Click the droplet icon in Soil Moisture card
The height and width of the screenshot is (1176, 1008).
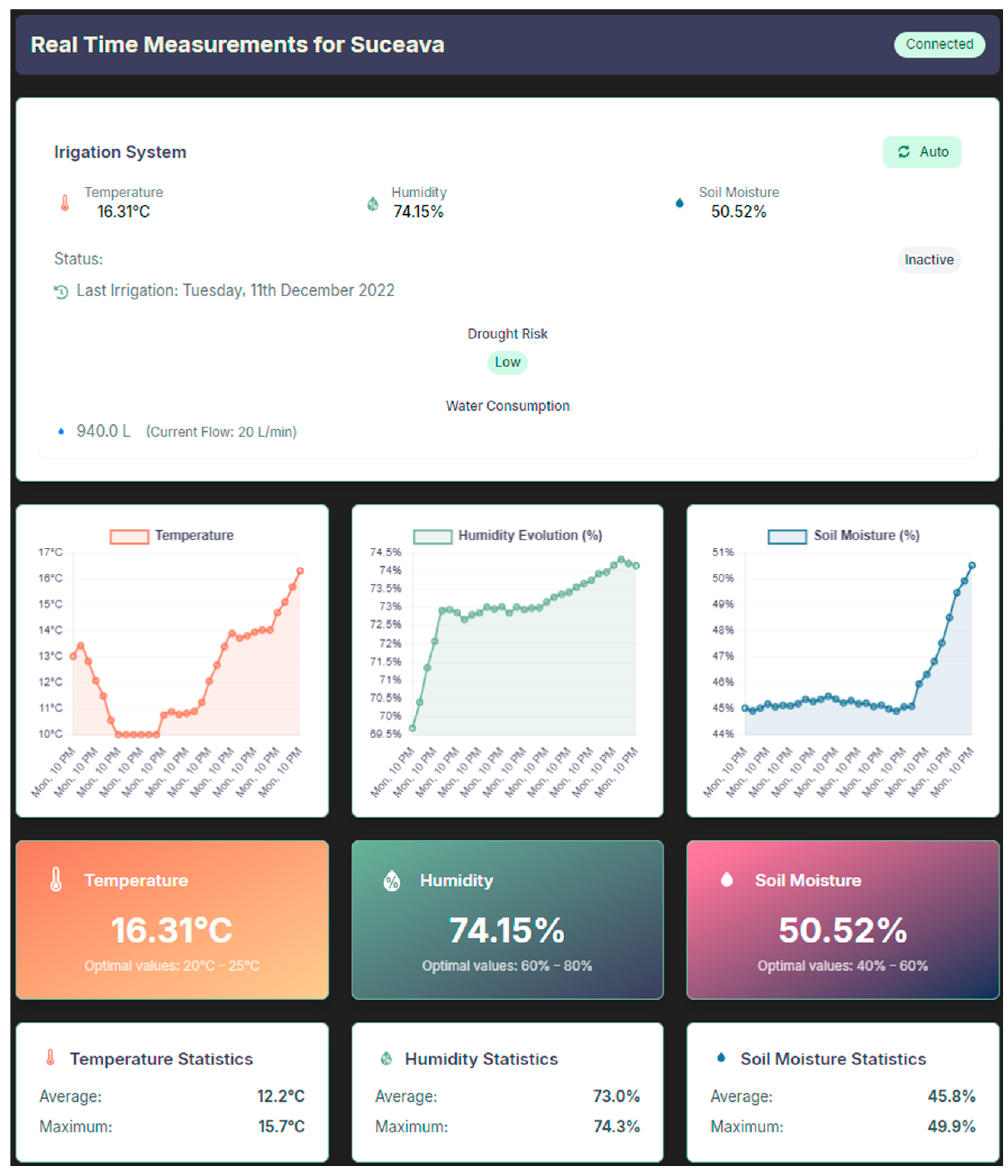click(x=727, y=880)
